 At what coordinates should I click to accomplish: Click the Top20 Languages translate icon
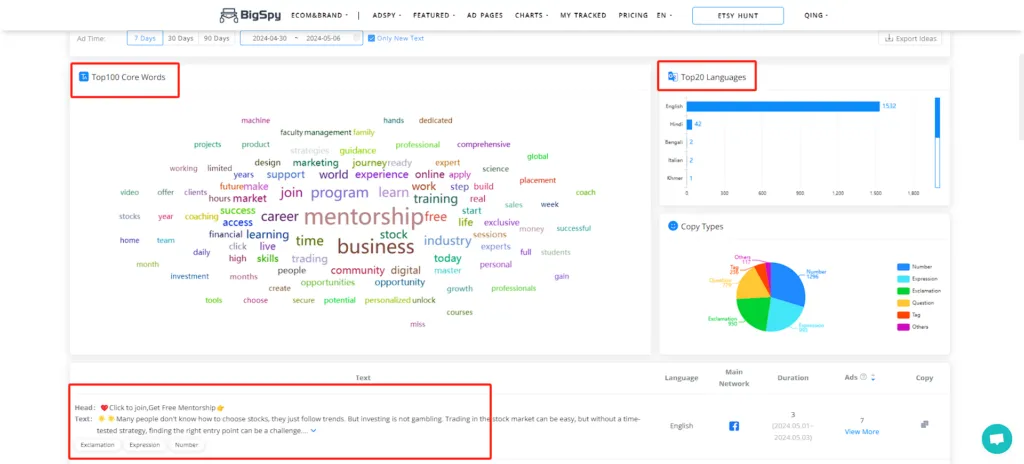[672, 77]
